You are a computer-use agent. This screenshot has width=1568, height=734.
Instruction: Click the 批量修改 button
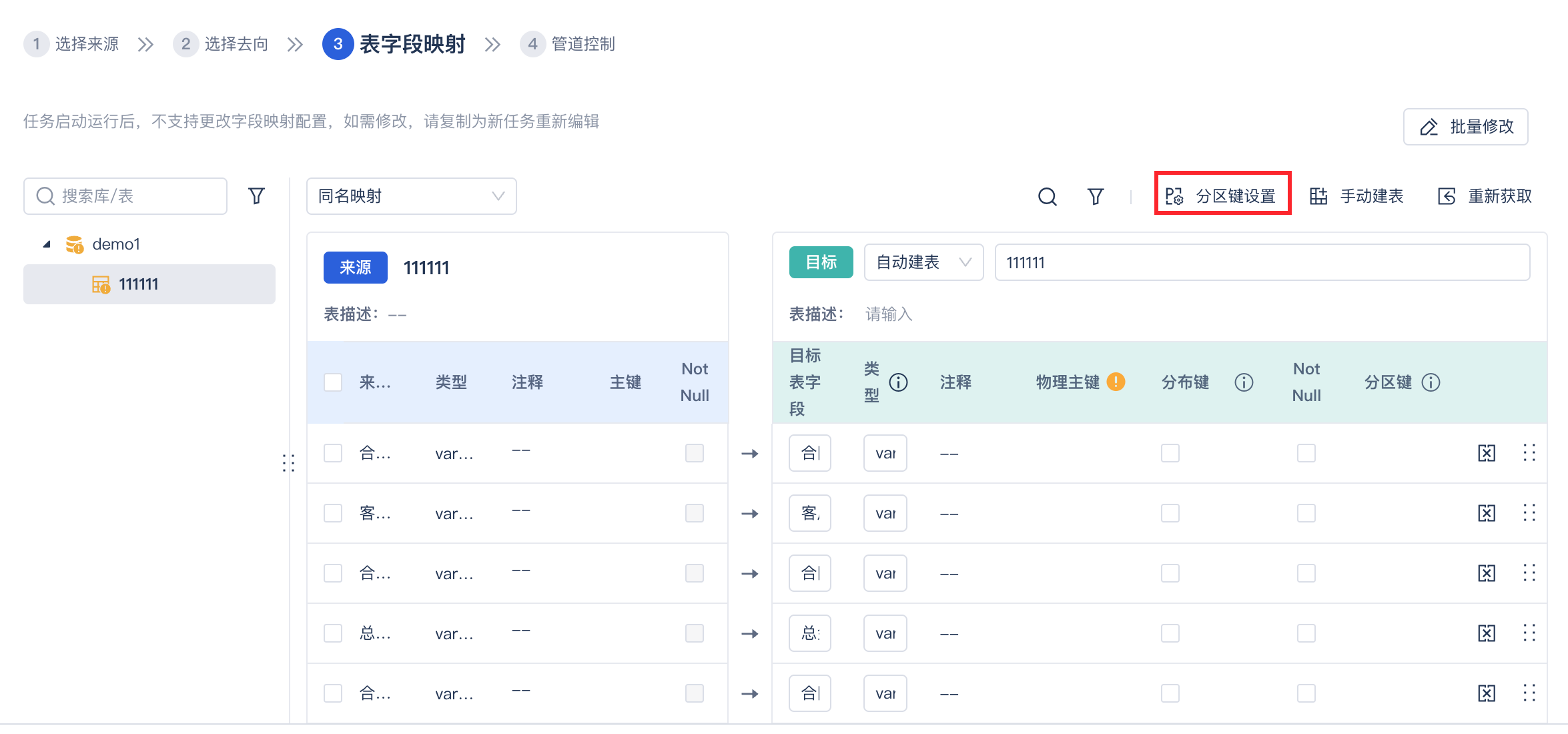click(1465, 127)
